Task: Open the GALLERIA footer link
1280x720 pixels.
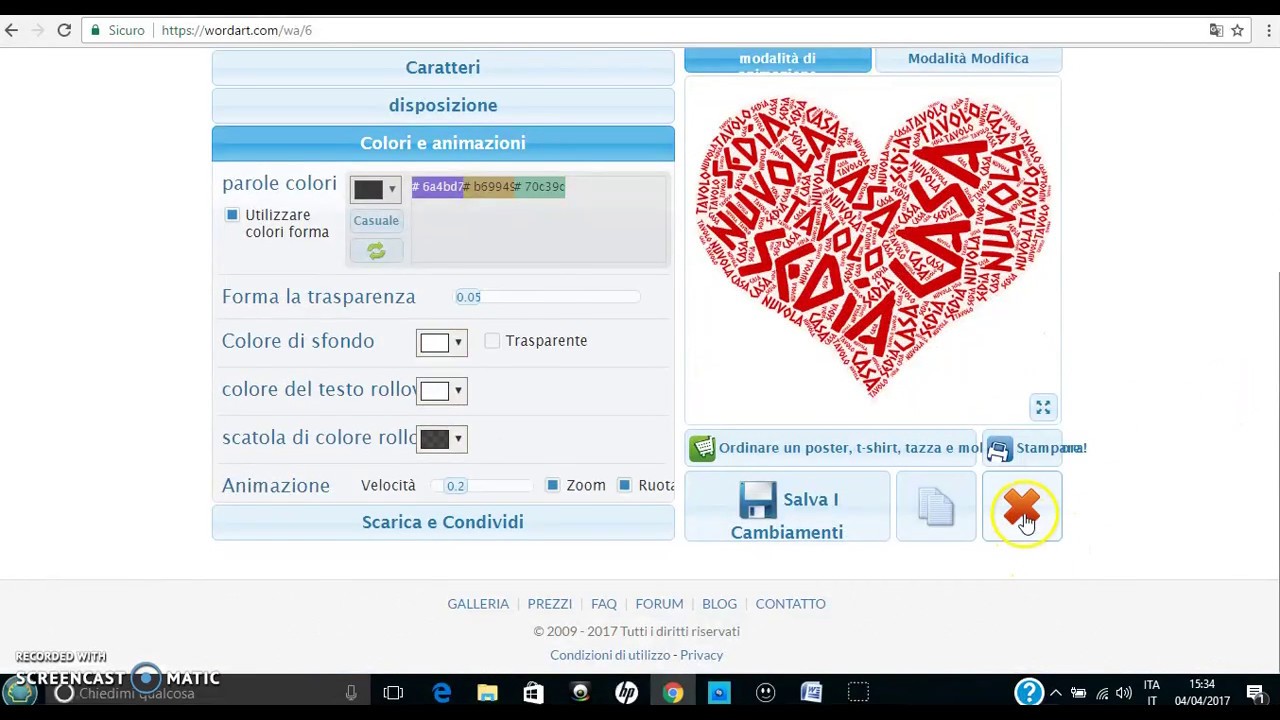Action: 478,604
